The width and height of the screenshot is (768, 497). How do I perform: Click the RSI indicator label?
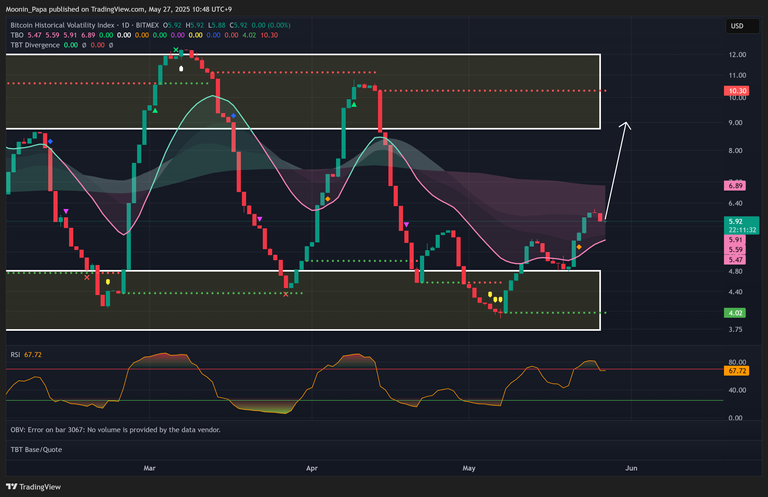tap(16, 352)
